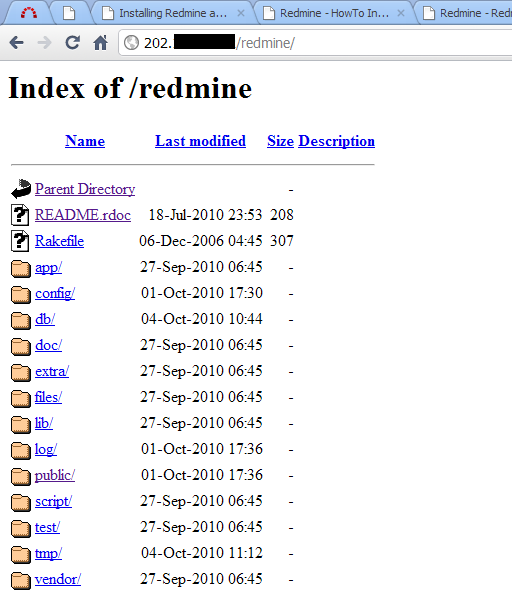Screen dimensions: 512x595
Task: Open the public/ directory link
Action: pyautogui.click(x=55, y=475)
